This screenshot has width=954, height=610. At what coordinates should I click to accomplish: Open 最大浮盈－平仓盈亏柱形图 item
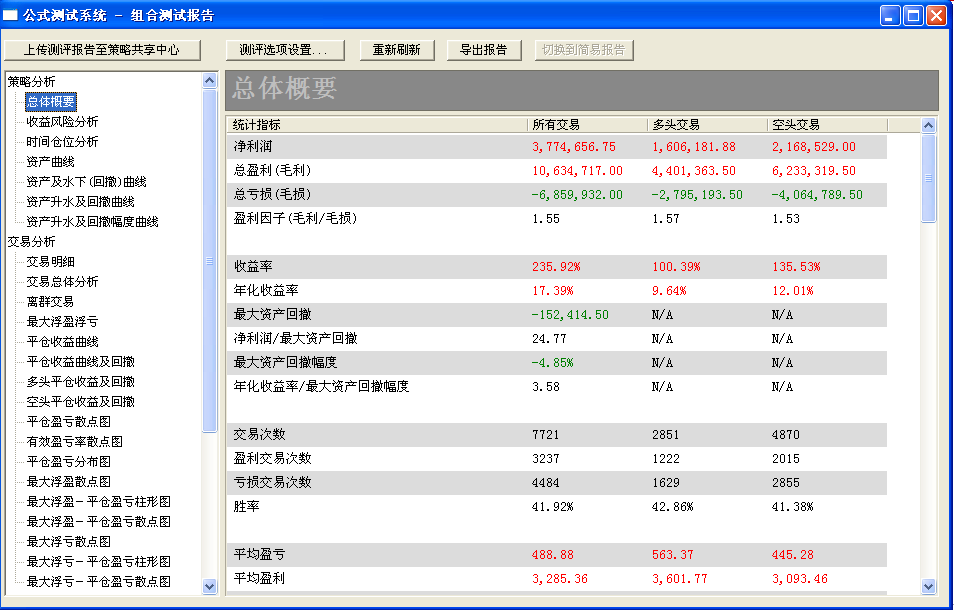click(99, 502)
